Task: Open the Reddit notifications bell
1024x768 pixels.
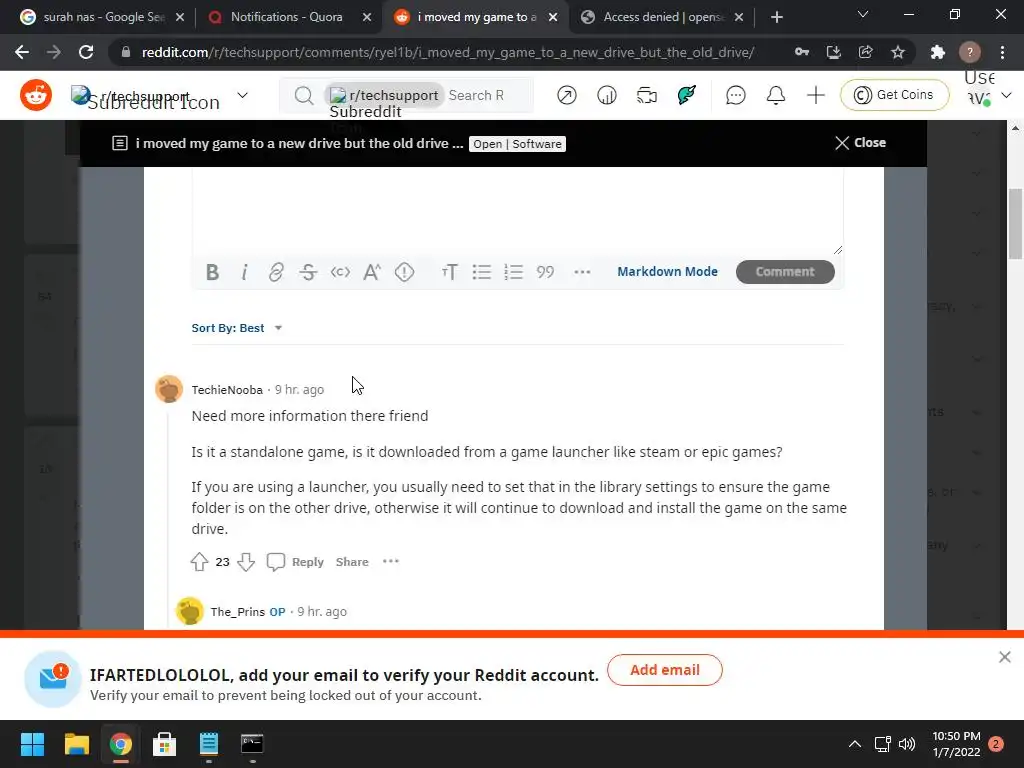Action: (775, 95)
